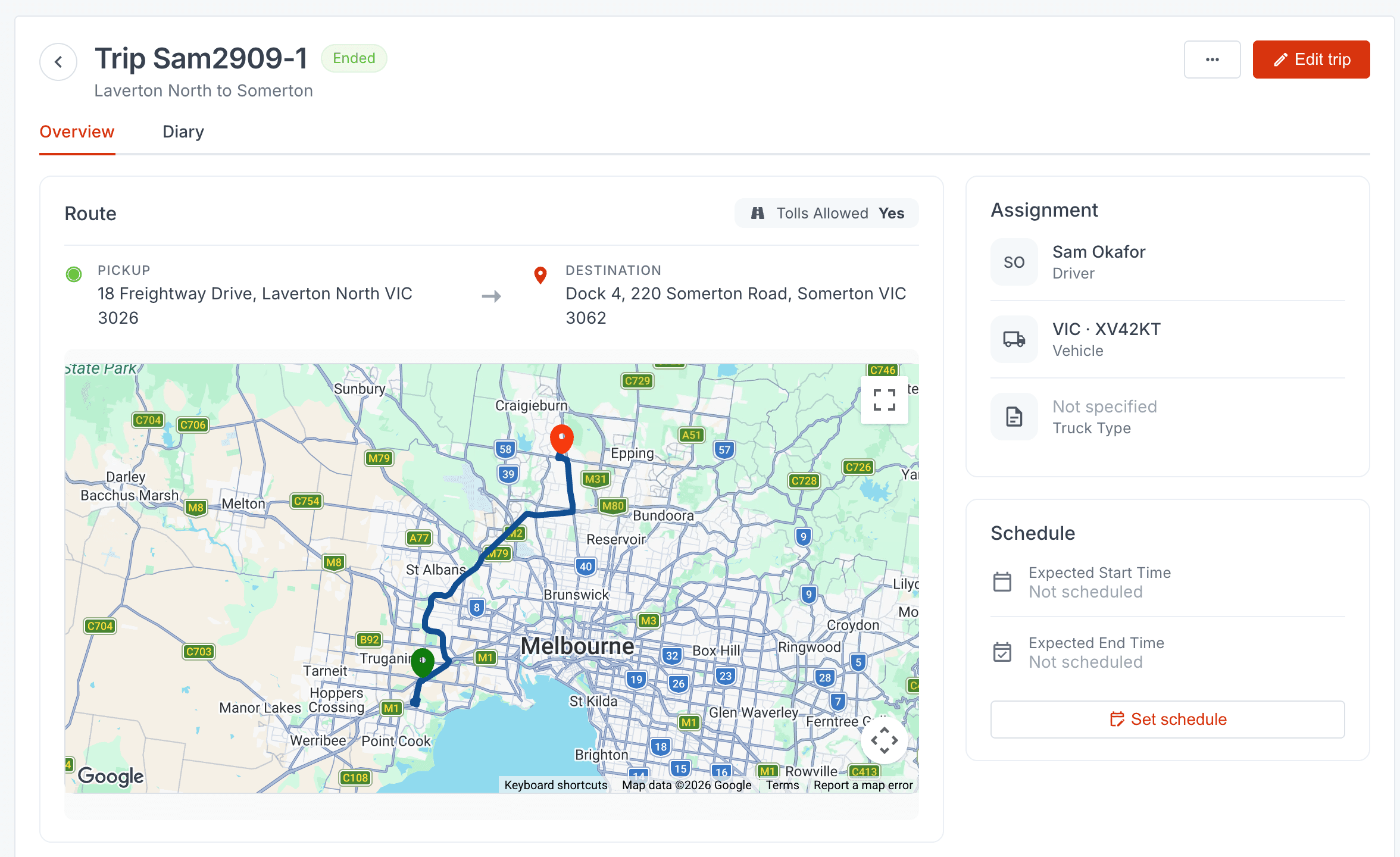Viewport: 1400px width, 857px height.
Task: Click the Ended status badge
Action: [354, 58]
